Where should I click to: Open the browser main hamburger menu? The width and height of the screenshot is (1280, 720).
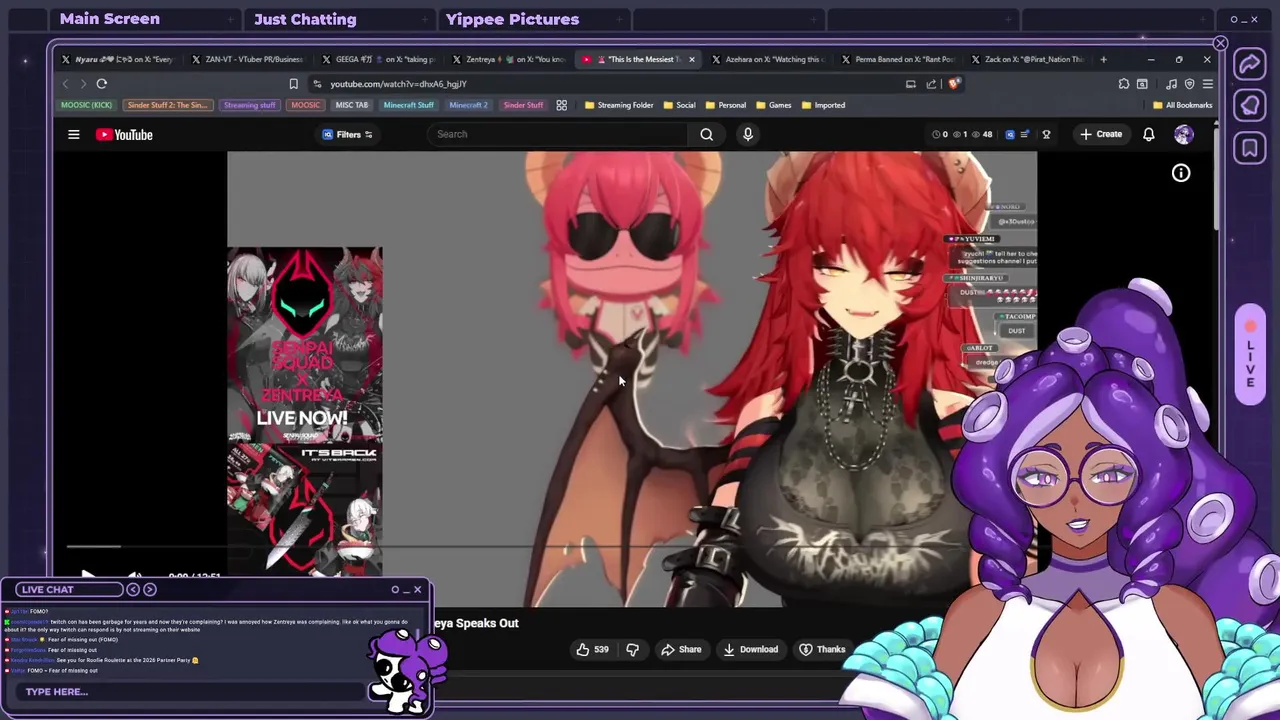1207,84
